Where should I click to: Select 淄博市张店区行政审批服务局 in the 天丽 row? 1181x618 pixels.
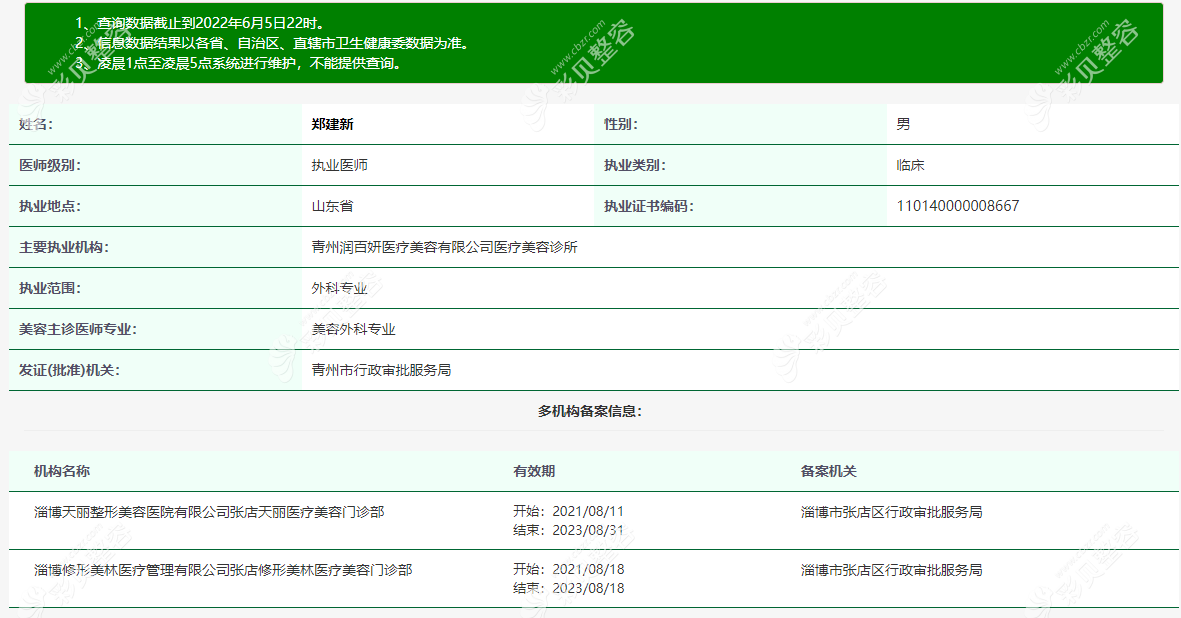click(892, 513)
